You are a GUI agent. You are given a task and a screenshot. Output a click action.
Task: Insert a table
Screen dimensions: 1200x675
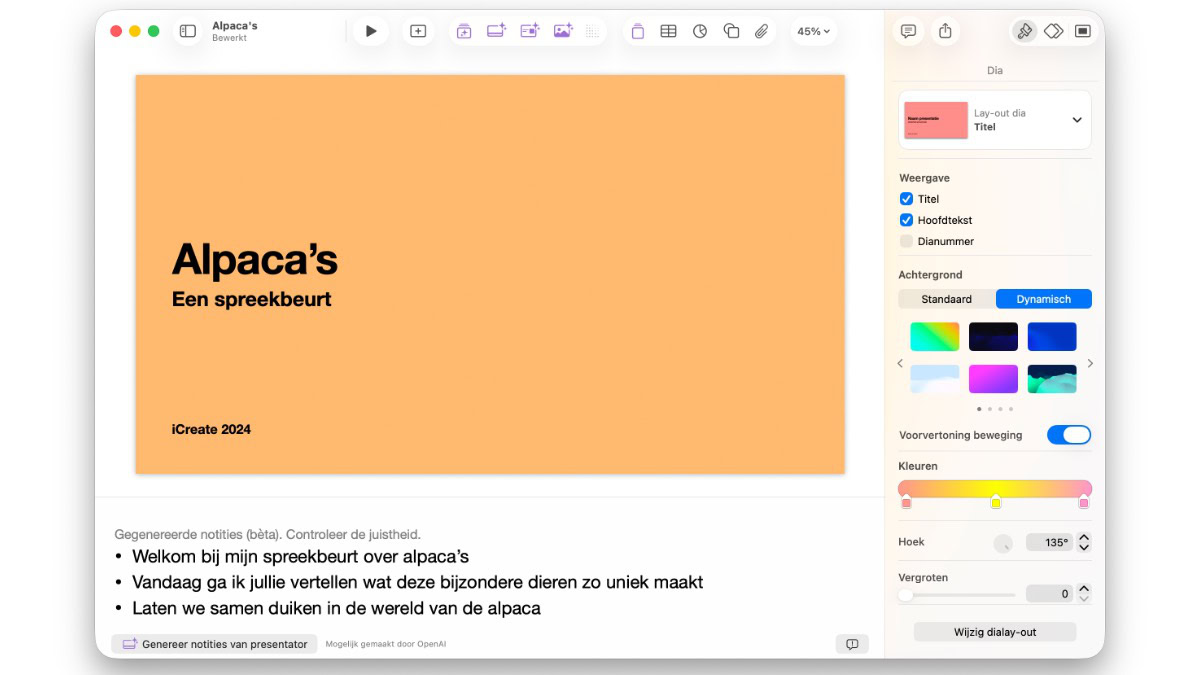click(x=668, y=31)
